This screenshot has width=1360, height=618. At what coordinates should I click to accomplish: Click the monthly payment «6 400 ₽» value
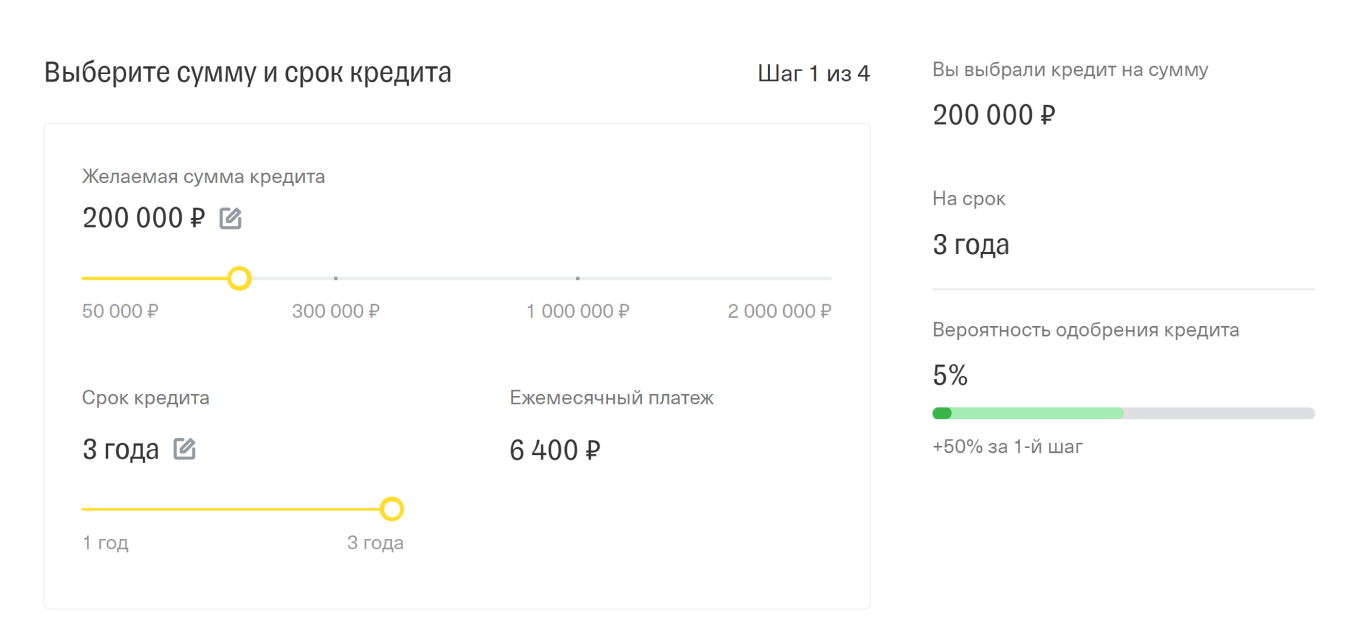point(554,449)
